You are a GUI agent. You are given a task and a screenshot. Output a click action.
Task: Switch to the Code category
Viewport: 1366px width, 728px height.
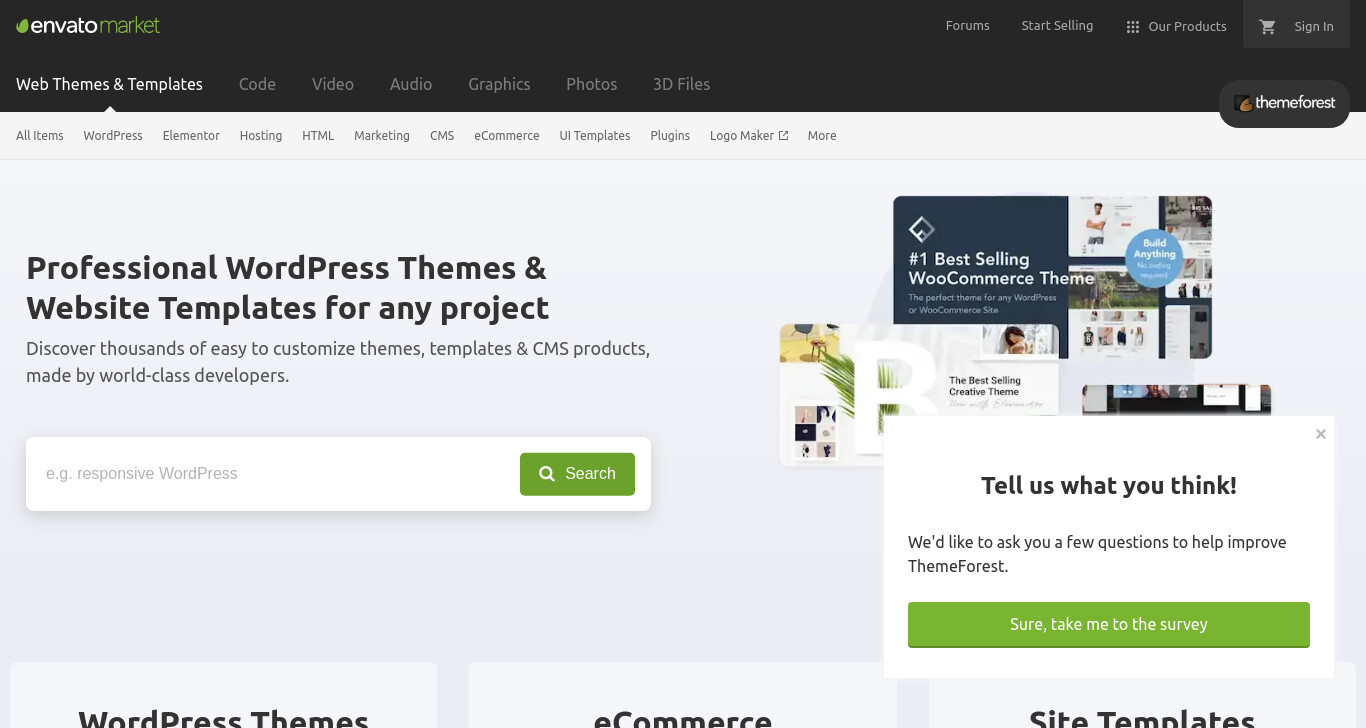pyautogui.click(x=257, y=84)
